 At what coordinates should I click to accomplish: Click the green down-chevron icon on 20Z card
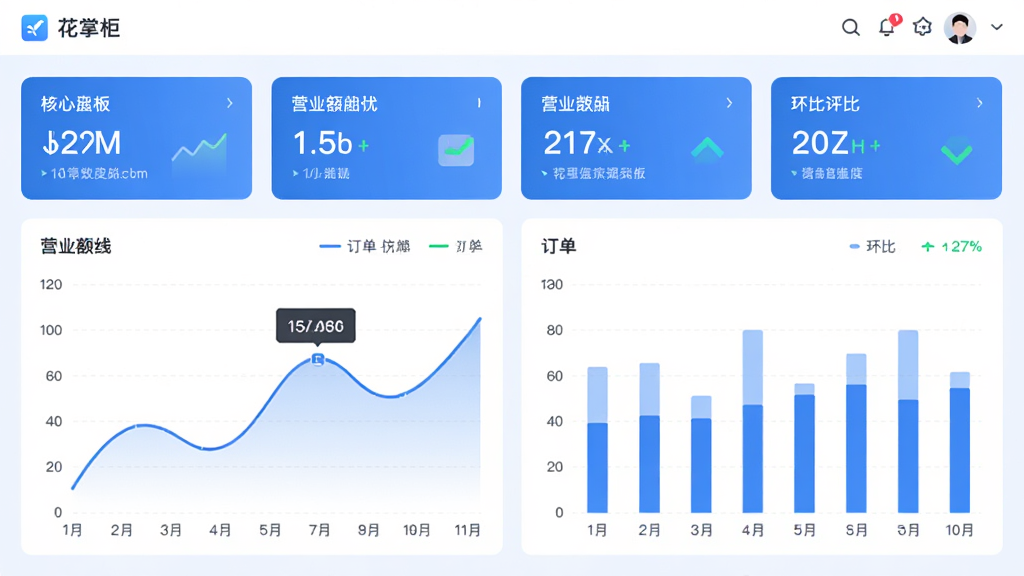tap(957, 152)
